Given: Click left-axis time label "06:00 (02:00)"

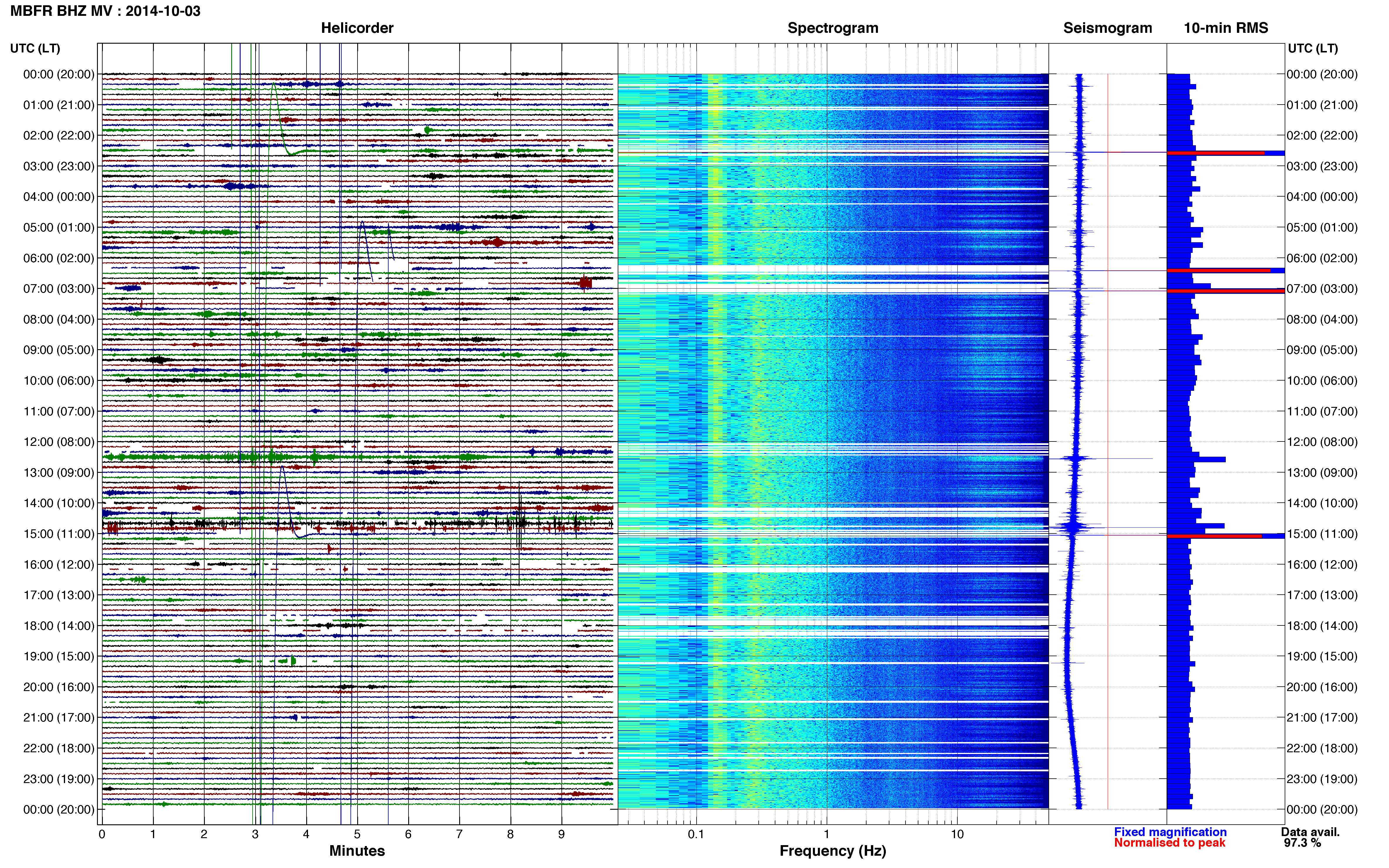Looking at the screenshot, I should point(59,258).
